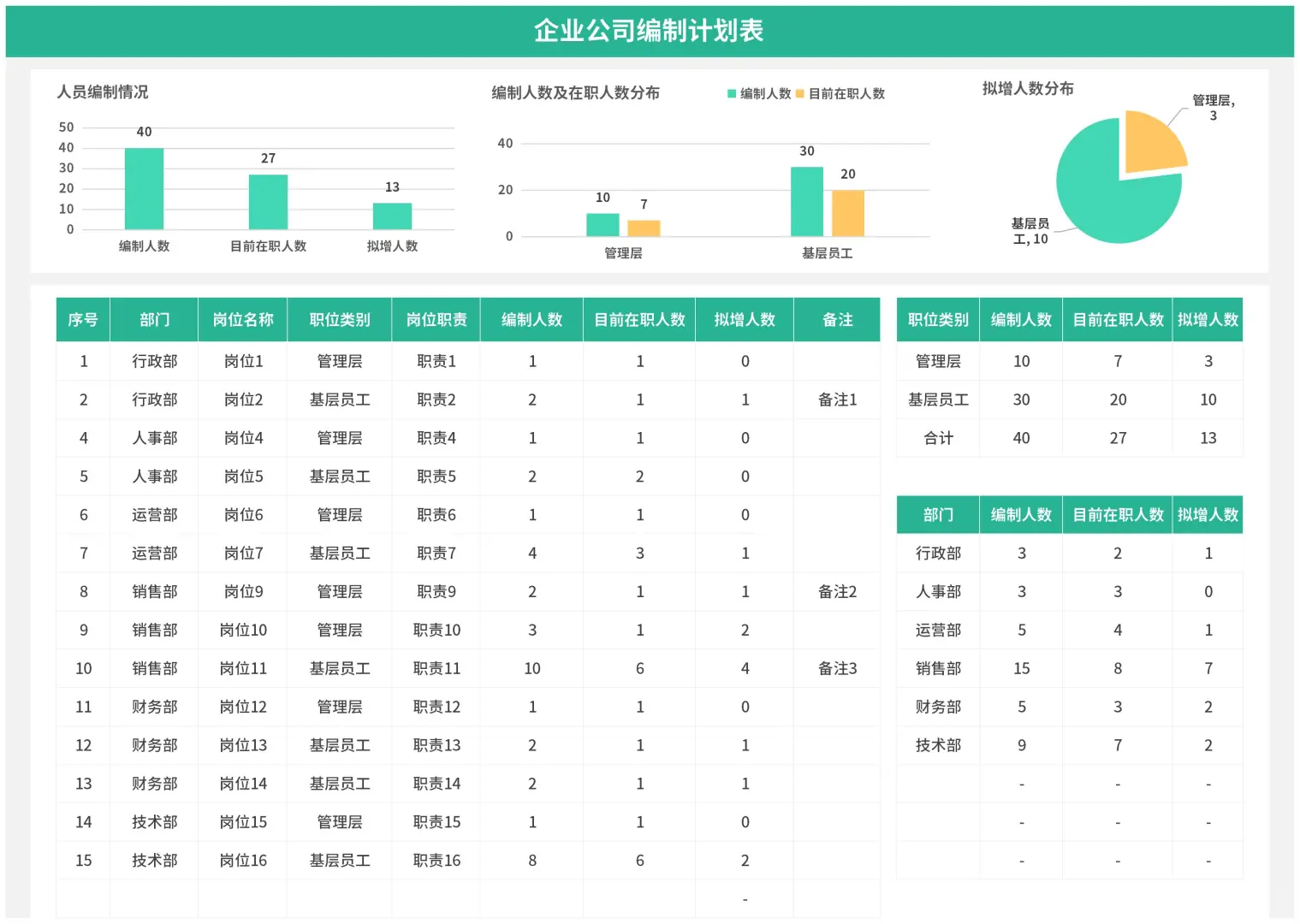The image size is (1300, 924).
Task: Click cell 职责11
Action: click(436, 668)
